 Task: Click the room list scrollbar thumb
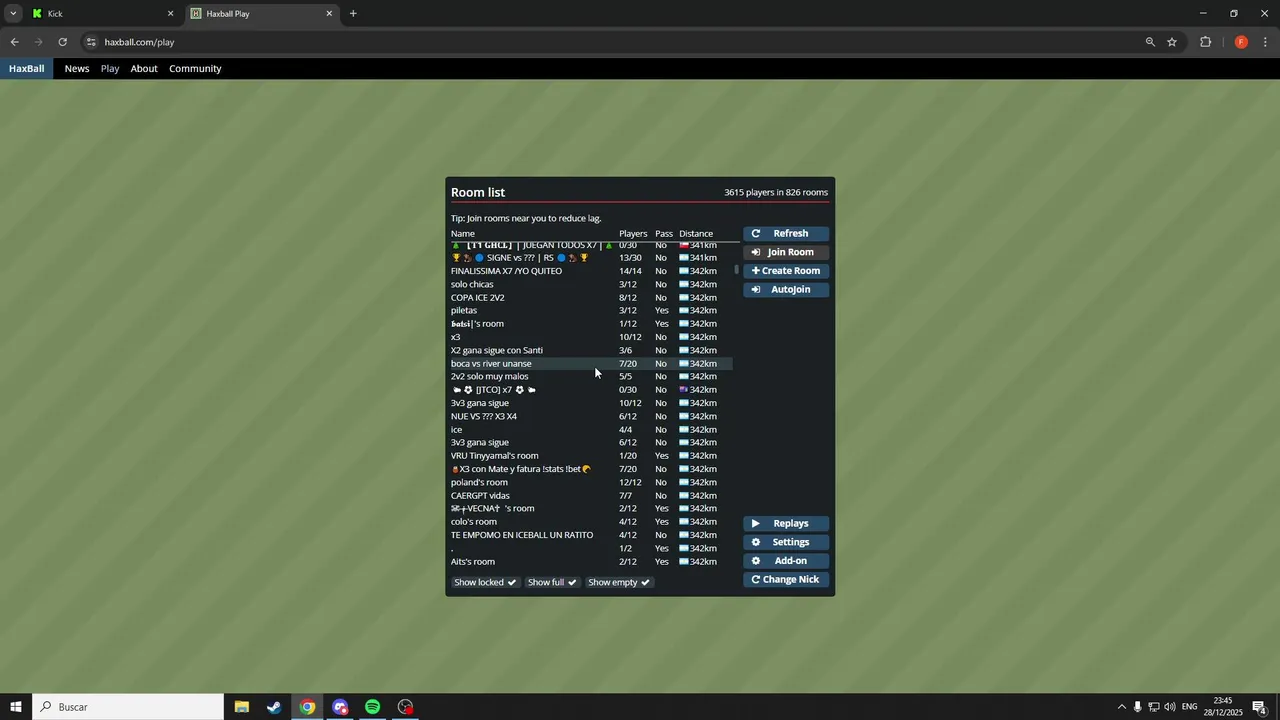[x=737, y=270]
